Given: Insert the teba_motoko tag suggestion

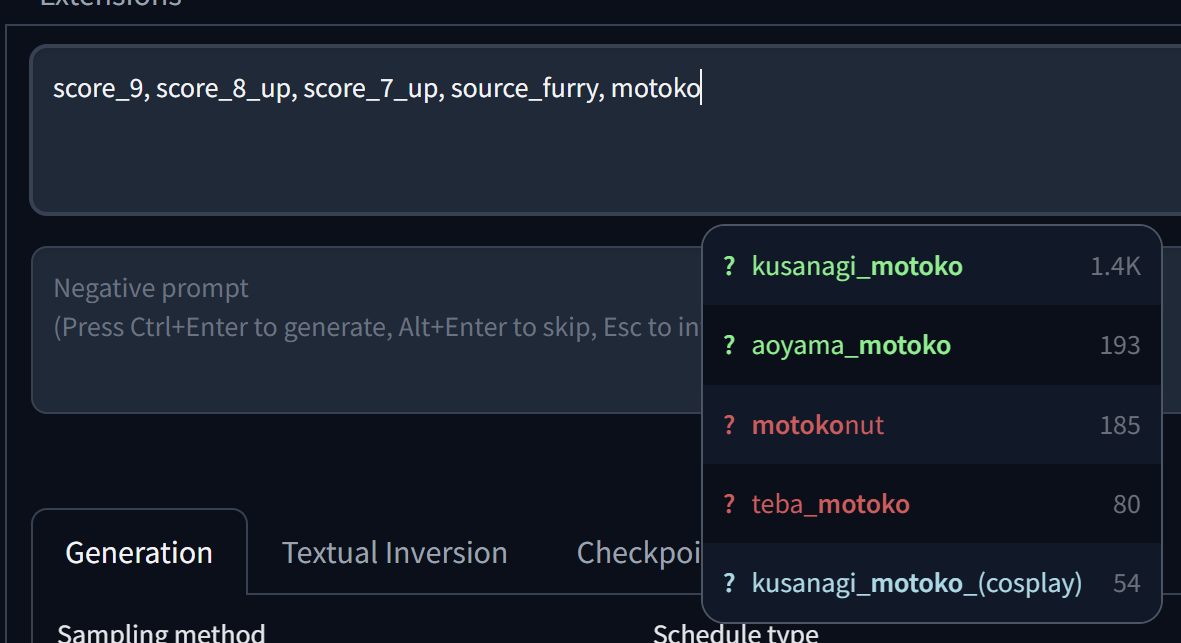Looking at the screenshot, I should [831, 504].
